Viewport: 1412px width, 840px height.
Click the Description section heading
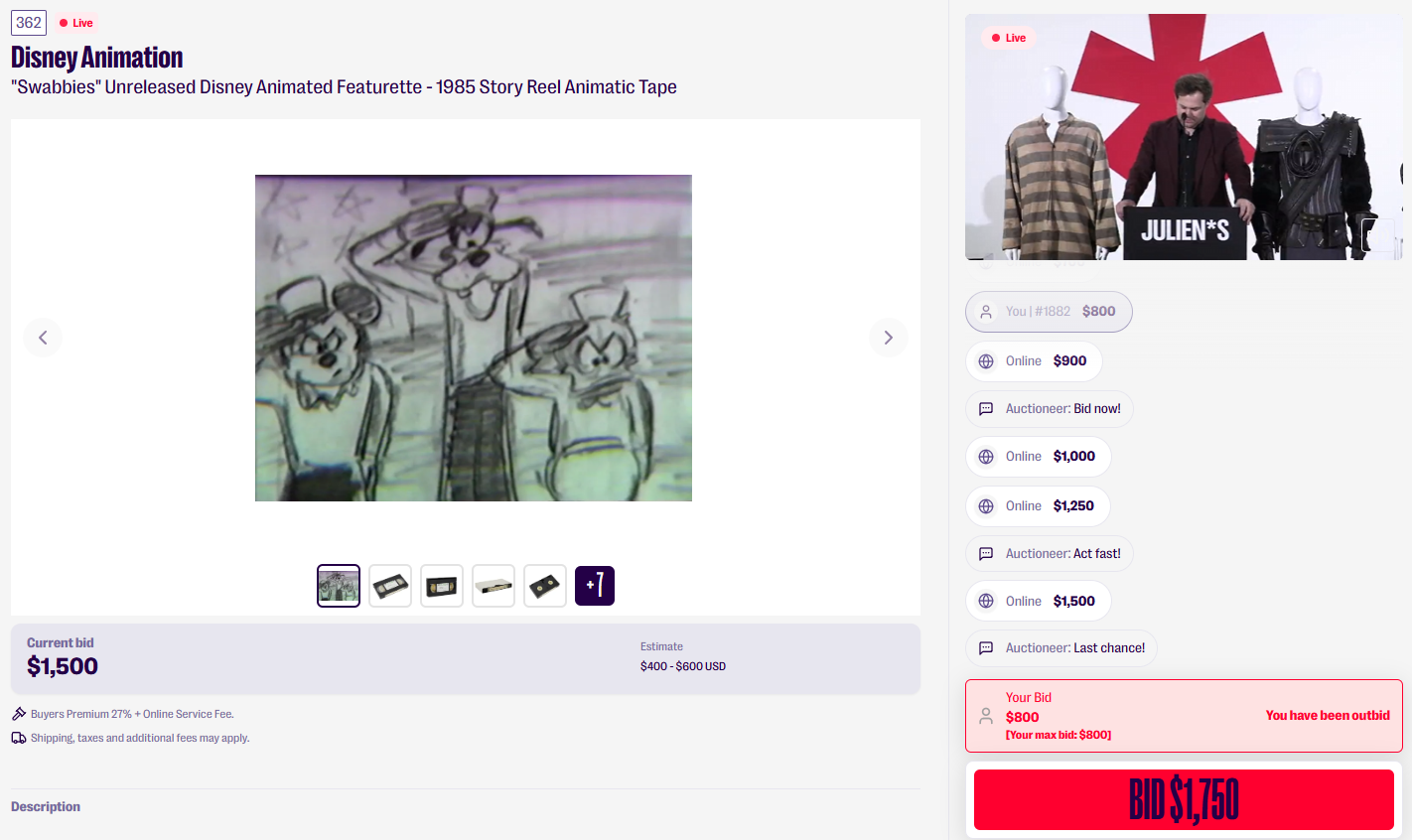(x=46, y=806)
